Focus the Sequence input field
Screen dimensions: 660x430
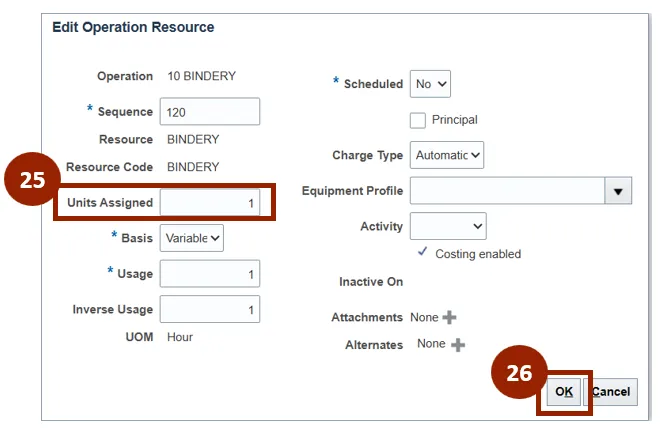[209, 112]
